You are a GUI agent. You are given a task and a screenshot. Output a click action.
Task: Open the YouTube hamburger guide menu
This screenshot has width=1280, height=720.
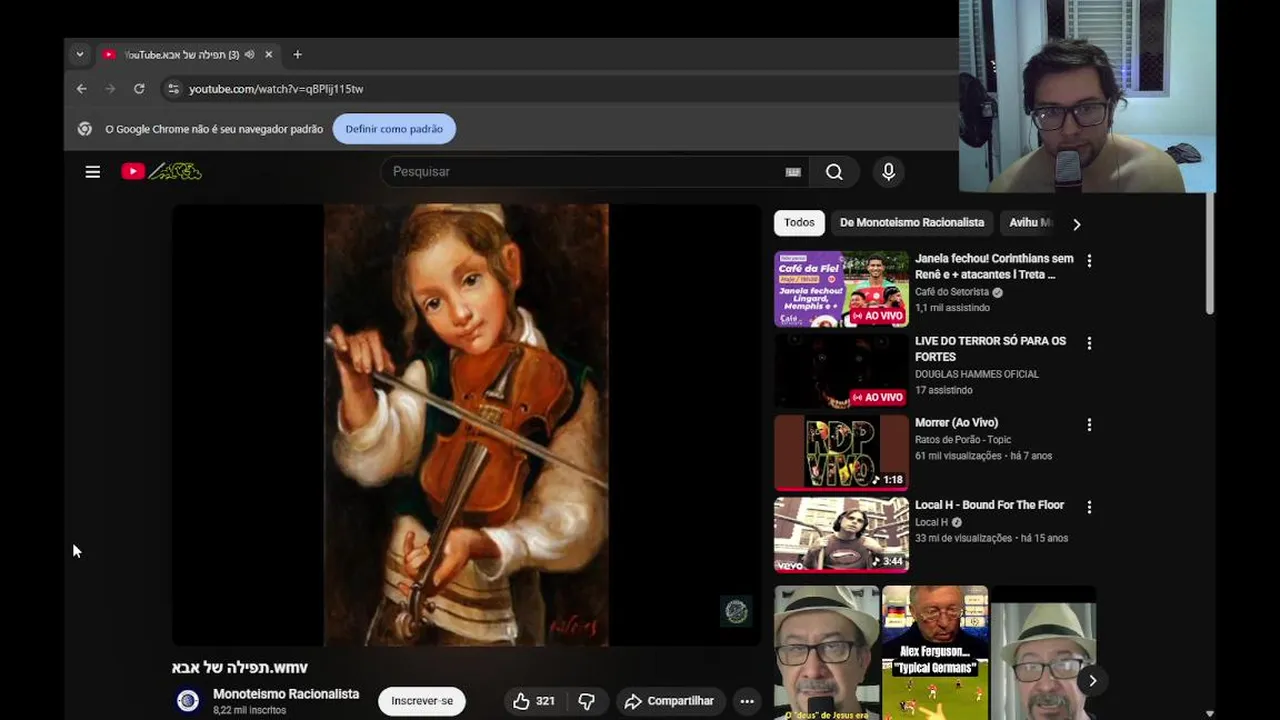93,172
